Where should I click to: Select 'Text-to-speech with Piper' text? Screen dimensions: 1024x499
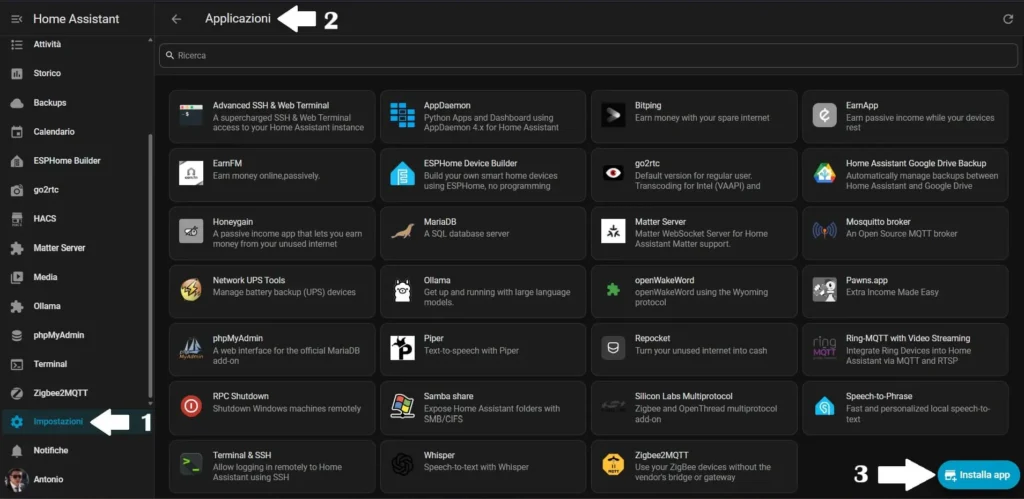point(471,351)
